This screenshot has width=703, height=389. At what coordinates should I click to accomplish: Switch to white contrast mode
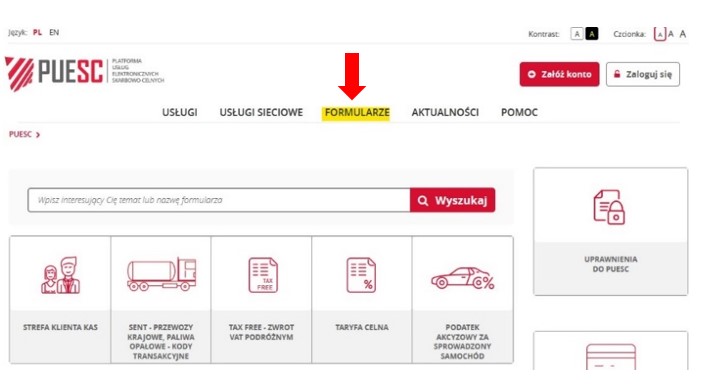577,34
